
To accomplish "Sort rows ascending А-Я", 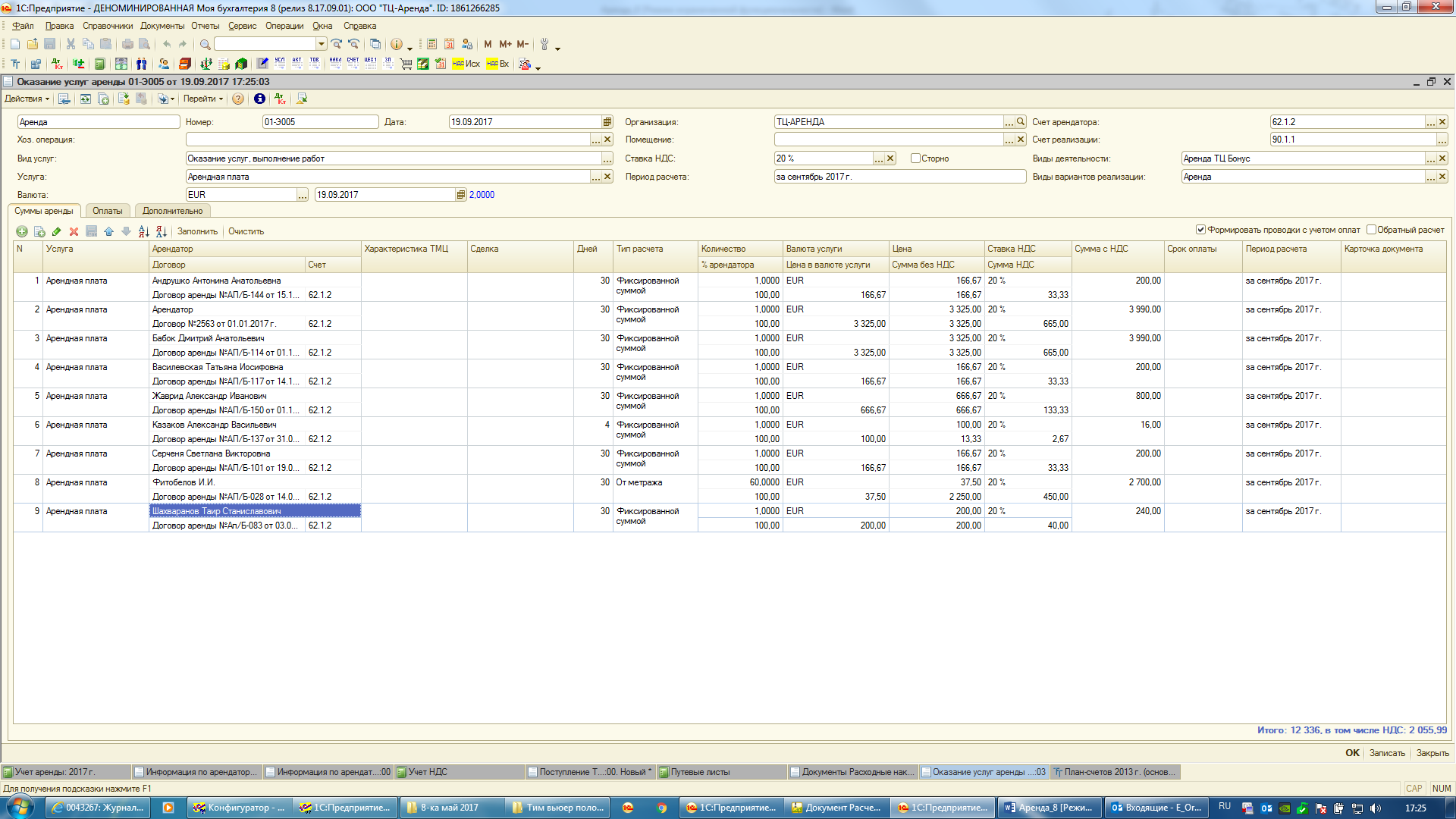I will tap(143, 231).
